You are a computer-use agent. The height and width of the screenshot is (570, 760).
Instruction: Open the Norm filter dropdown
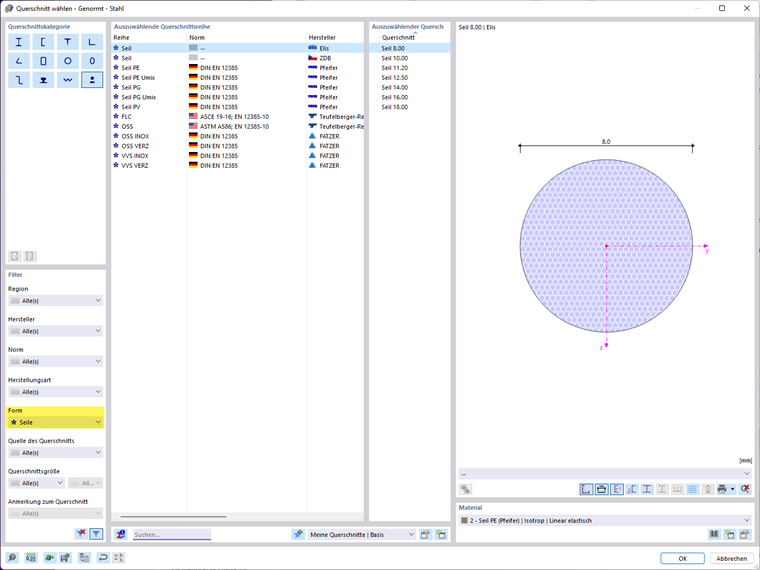[56, 362]
